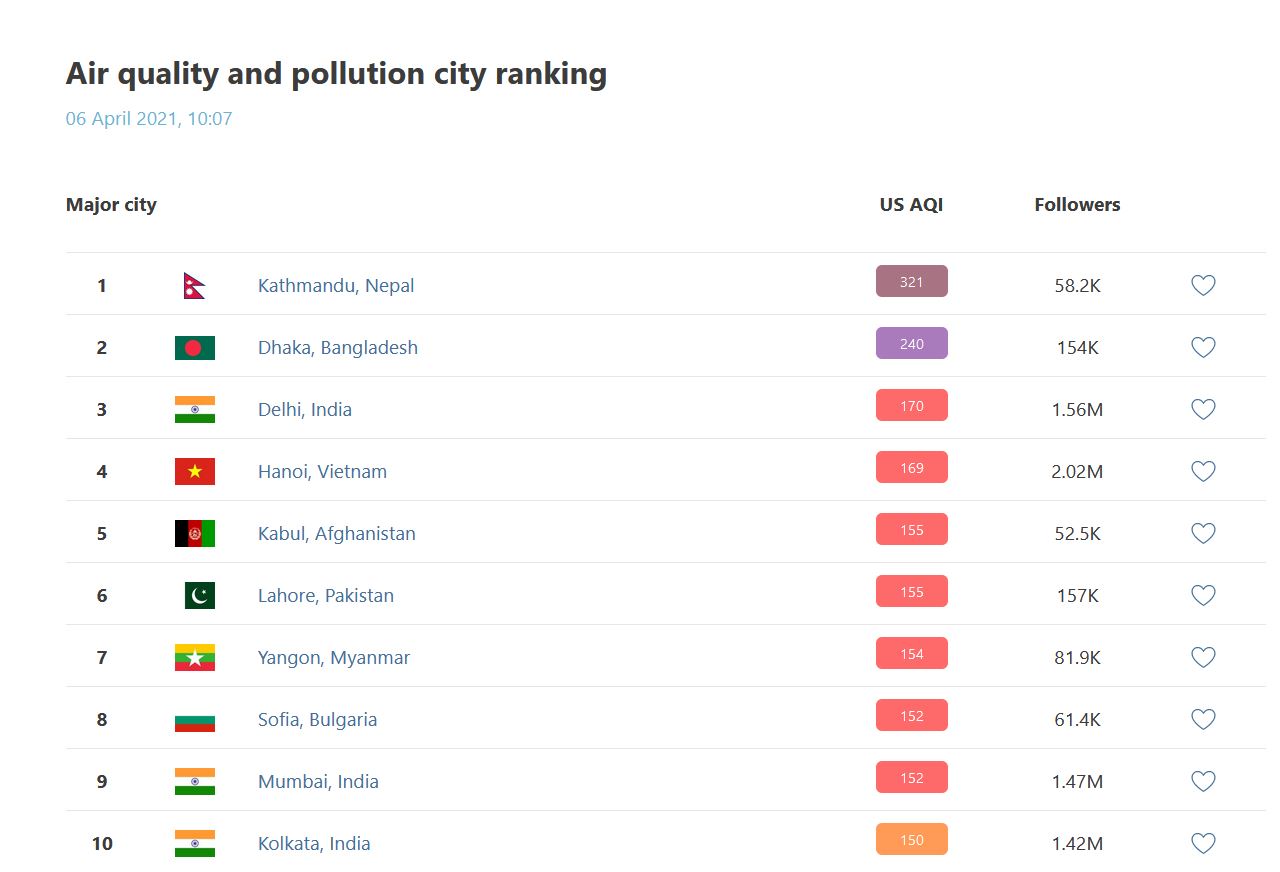Click the US AQI column header
This screenshot has height=872, width=1280.
tap(911, 205)
